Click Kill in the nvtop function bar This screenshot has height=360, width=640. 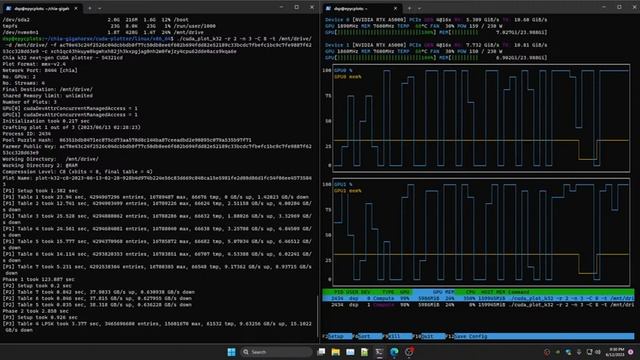pos(399,336)
